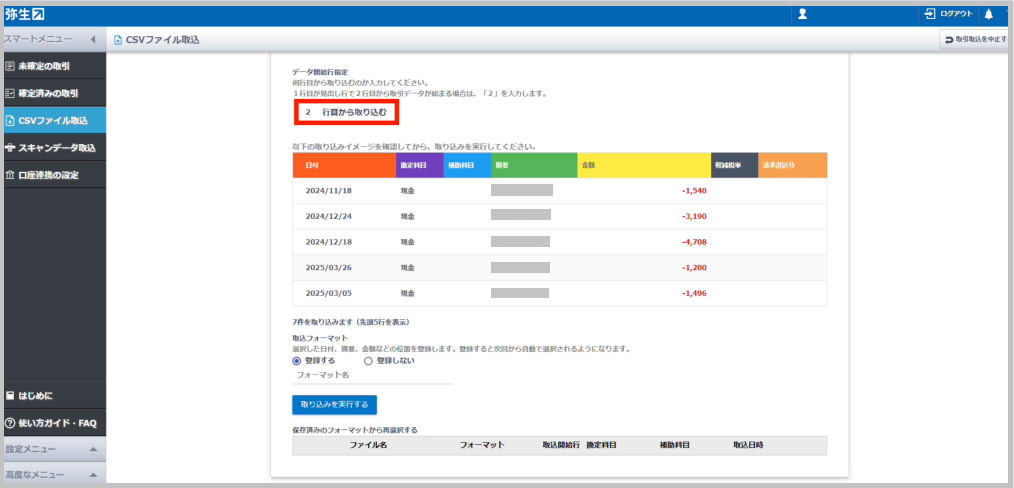Viewport: 1014px width, 488px height.
Task: Click the スキャンデータ取込 scanner icon
Action: [10, 147]
